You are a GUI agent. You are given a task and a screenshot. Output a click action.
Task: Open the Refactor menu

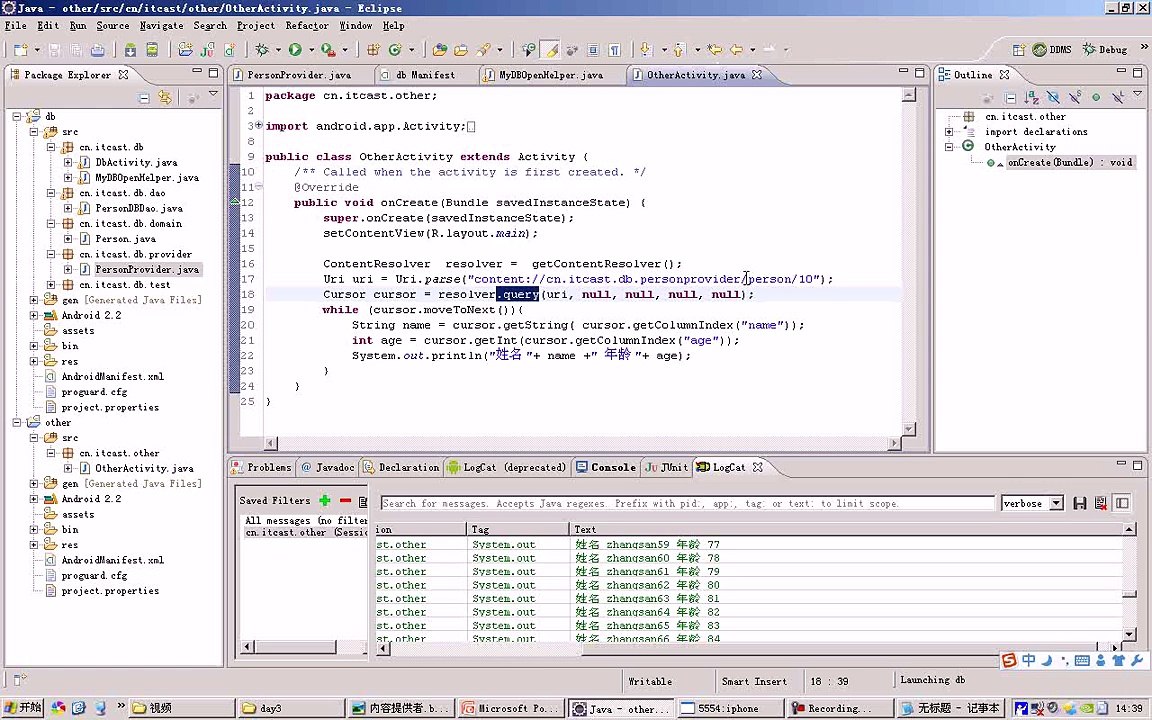[x=307, y=26]
